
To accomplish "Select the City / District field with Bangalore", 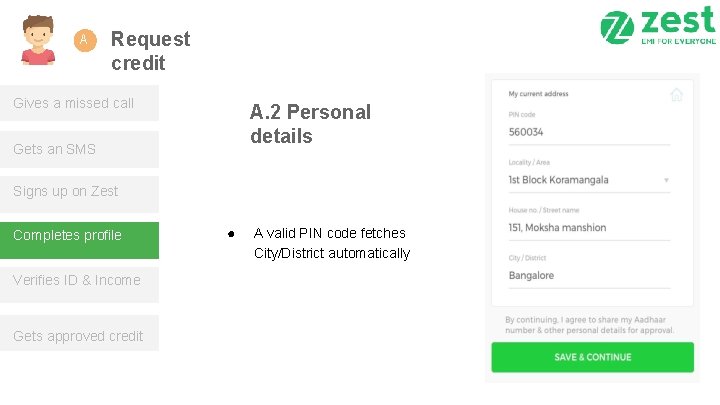I will (587, 275).
